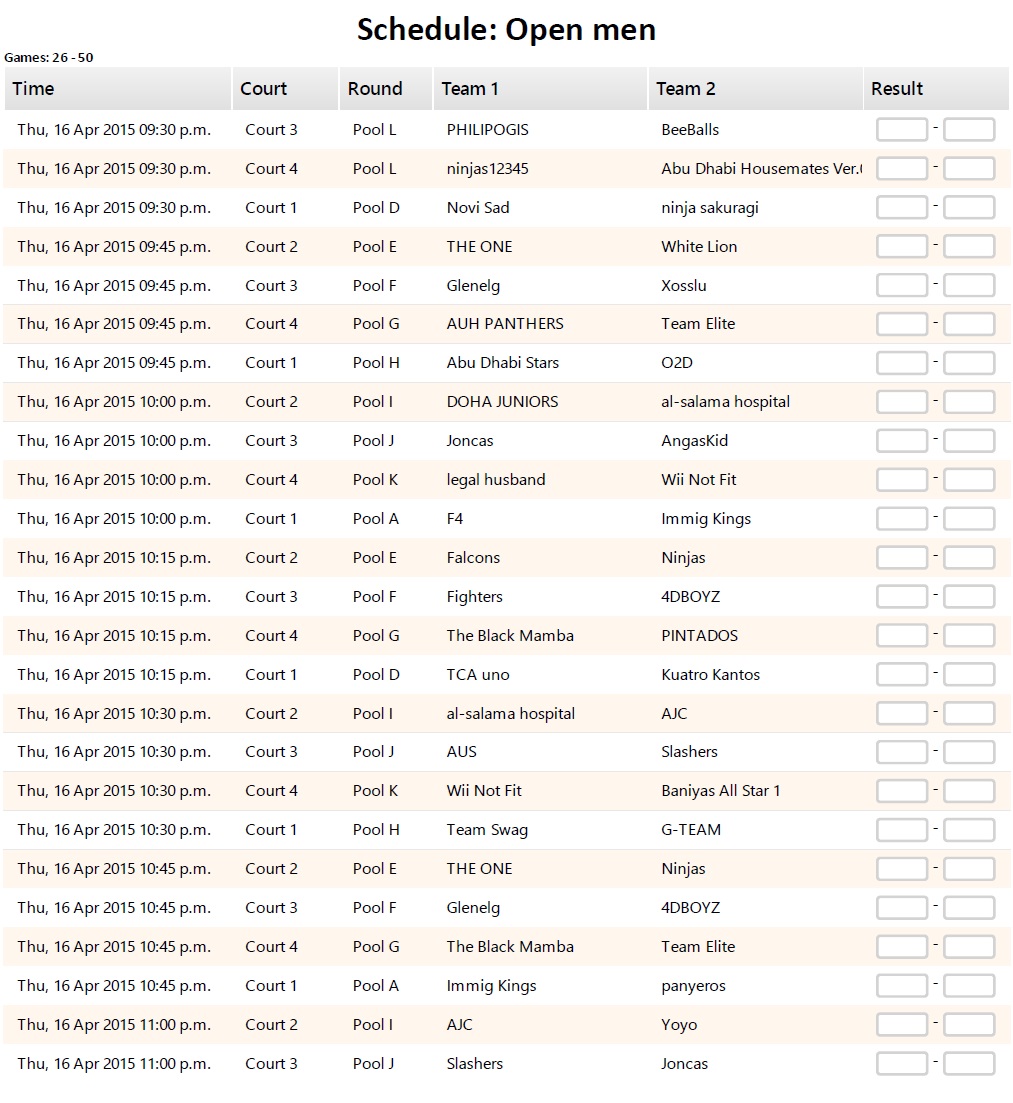Select the Novi Sad score input

pyautogui.click(x=901, y=208)
